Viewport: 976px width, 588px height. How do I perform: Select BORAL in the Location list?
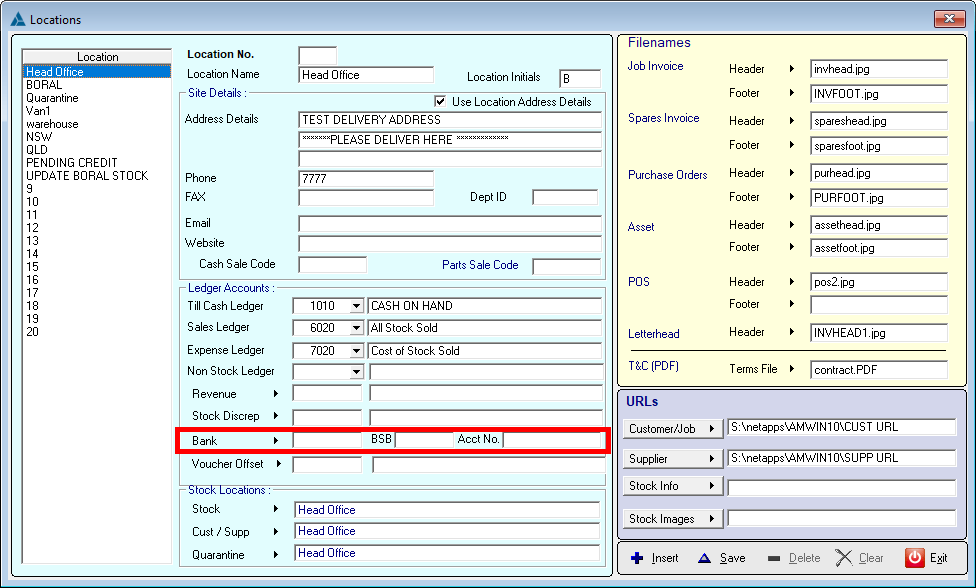96,85
